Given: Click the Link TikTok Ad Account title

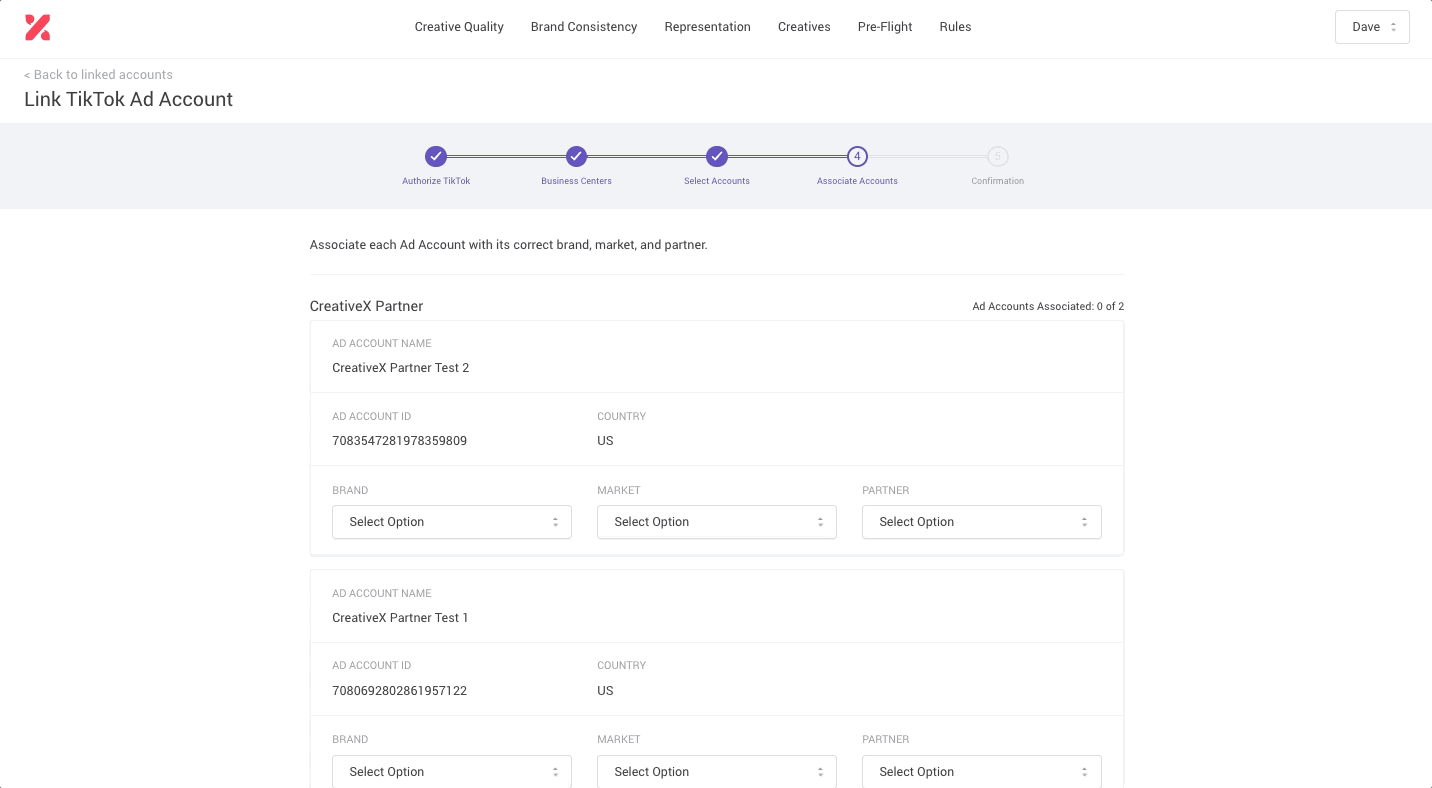Looking at the screenshot, I should (128, 99).
